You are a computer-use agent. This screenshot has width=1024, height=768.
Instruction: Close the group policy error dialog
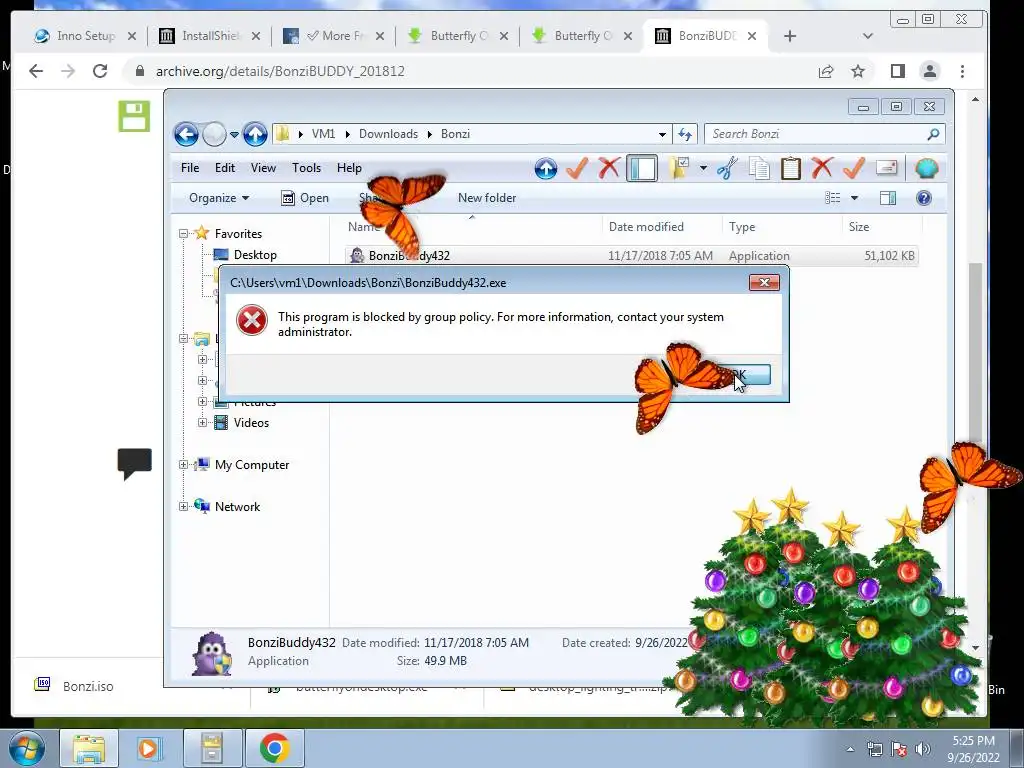pyautogui.click(x=764, y=282)
